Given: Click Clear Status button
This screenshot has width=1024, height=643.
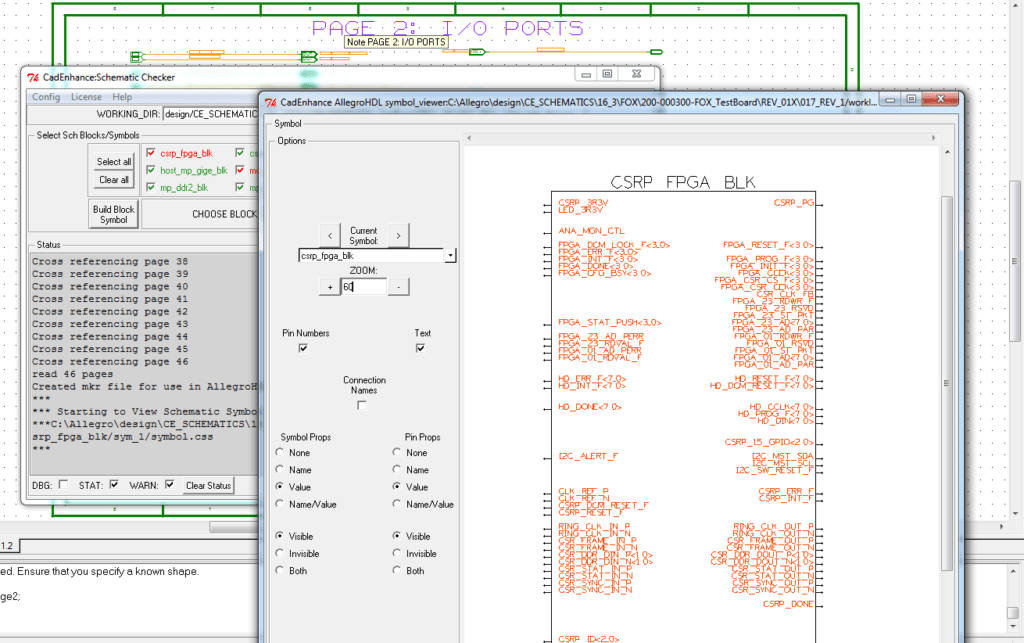Looking at the screenshot, I should click(x=208, y=485).
